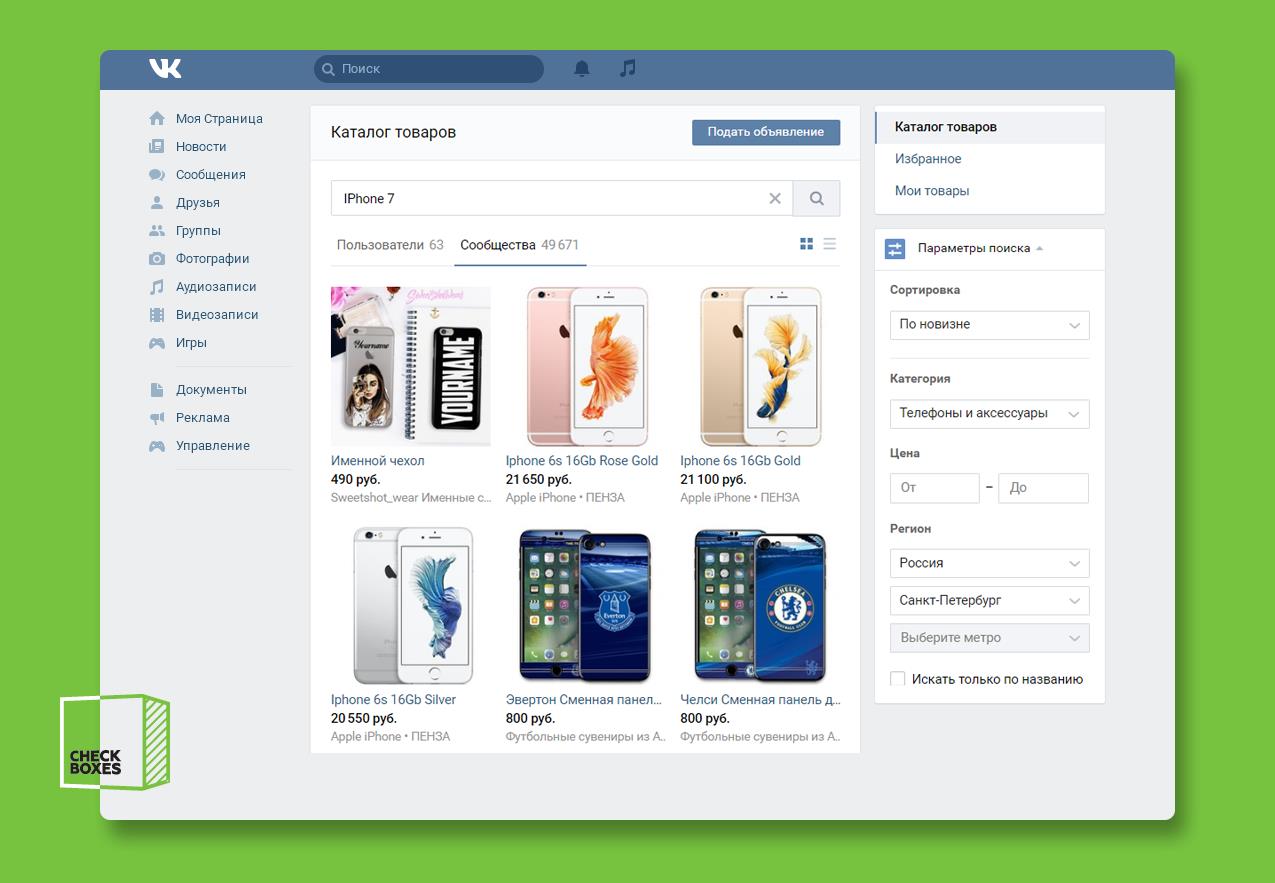Open the По новизне sorting dropdown

click(x=989, y=324)
